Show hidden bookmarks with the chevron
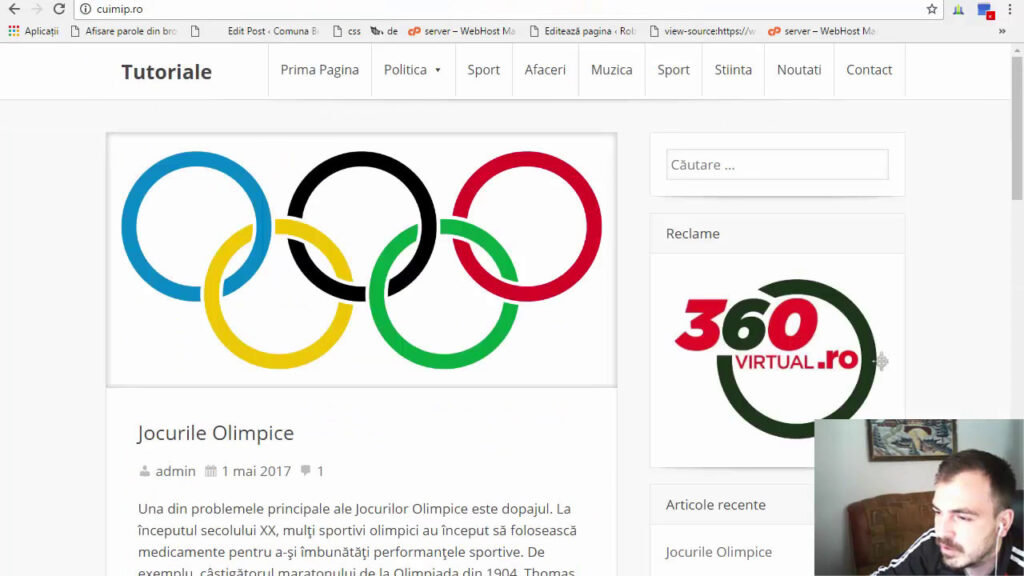 tap(1002, 31)
